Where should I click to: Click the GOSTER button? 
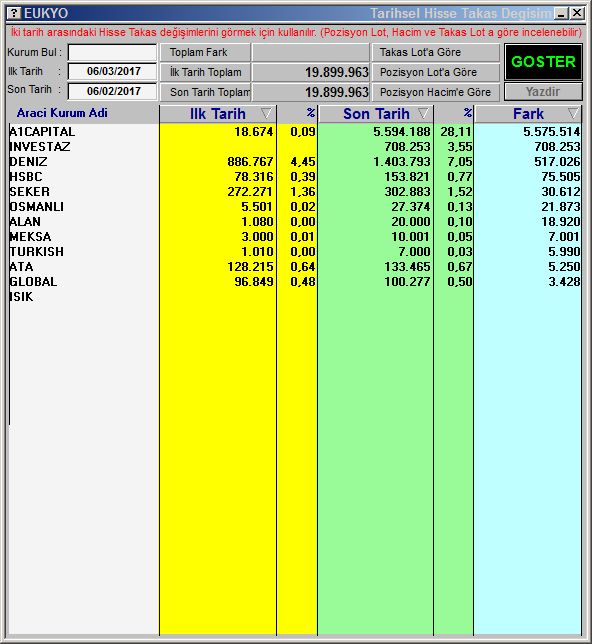543,62
